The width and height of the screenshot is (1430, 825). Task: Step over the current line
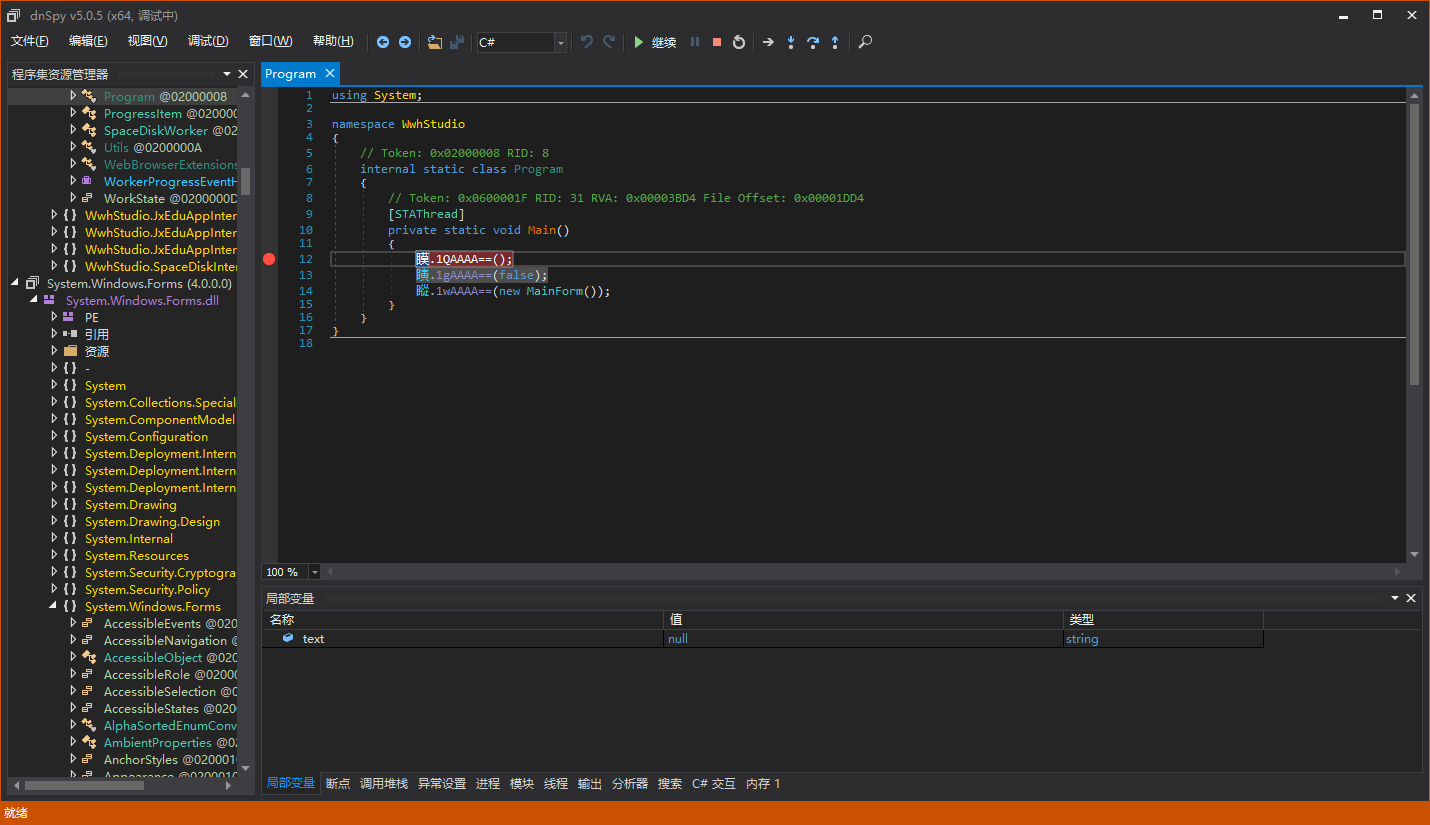pyautogui.click(x=813, y=42)
